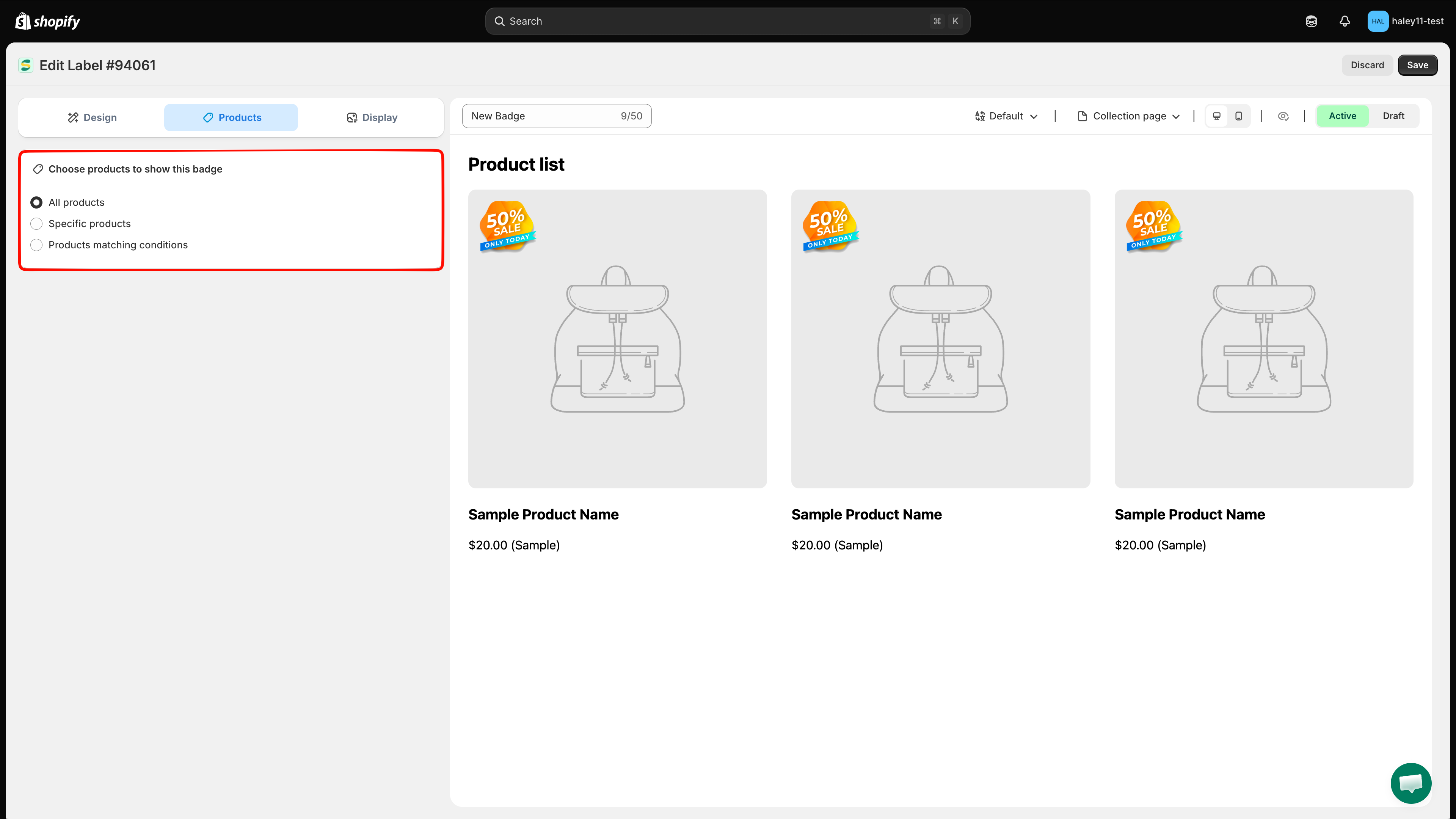Switch preview to desktop view
This screenshot has width=1456, height=819.
pos(1217,116)
